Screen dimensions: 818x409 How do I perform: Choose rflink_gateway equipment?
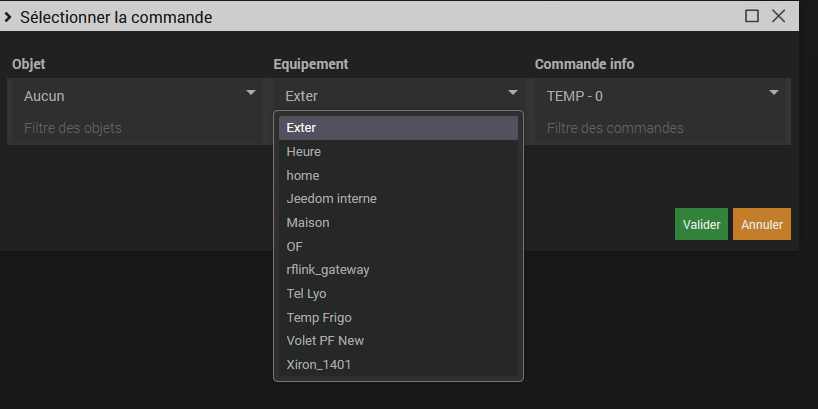coord(398,270)
